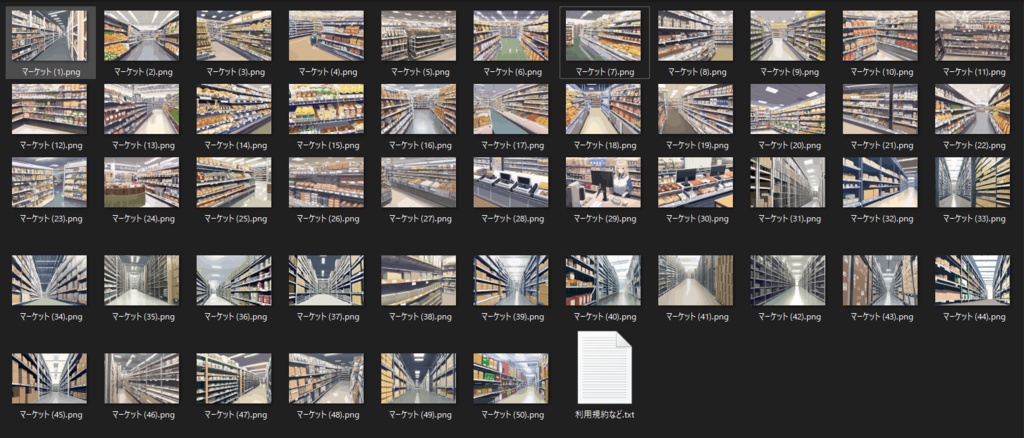This screenshot has width=1024, height=438.
Task: Click the マーケット (3).png thumbnail
Action: pos(234,36)
